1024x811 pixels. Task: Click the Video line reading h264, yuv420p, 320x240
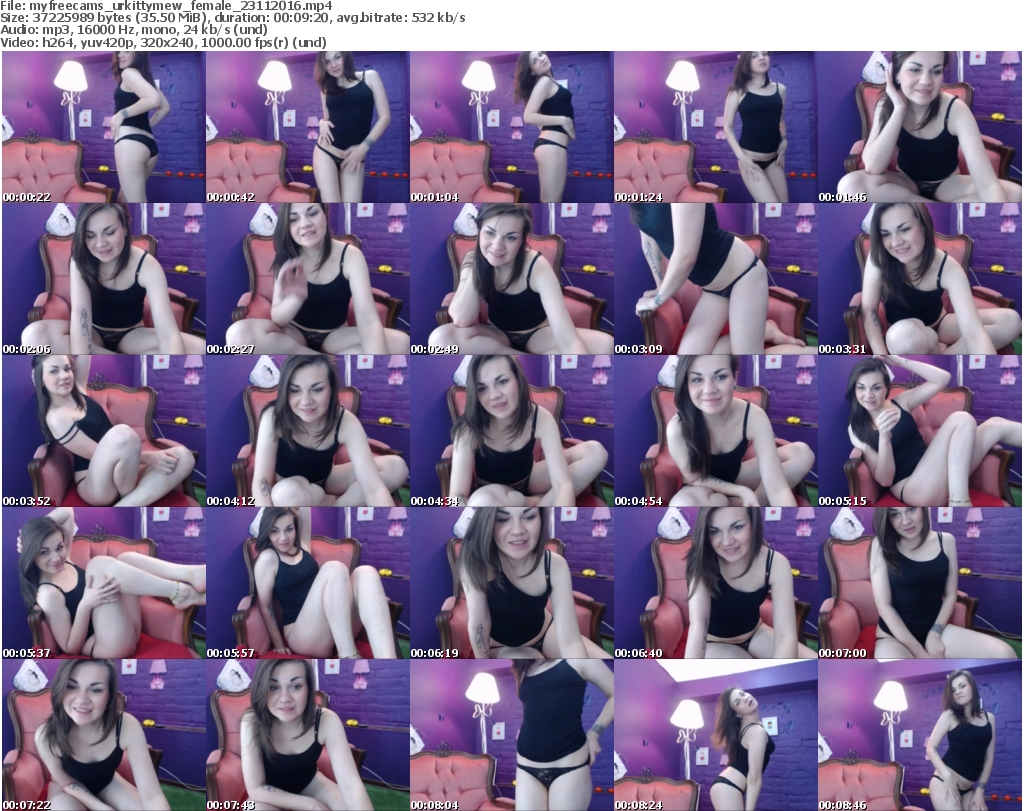point(163,42)
